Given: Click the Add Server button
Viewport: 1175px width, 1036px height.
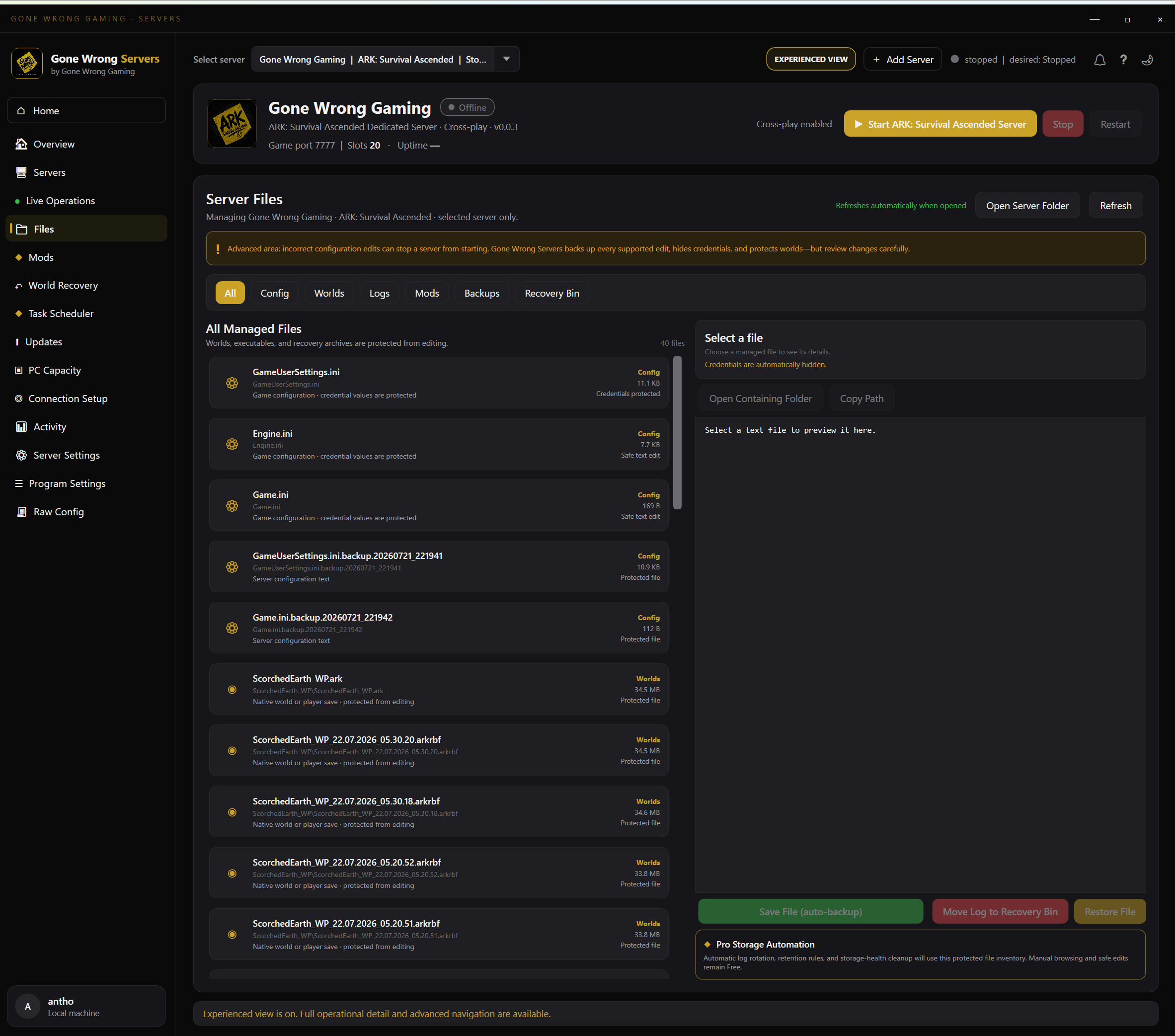Looking at the screenshot, I should [903, 59].
